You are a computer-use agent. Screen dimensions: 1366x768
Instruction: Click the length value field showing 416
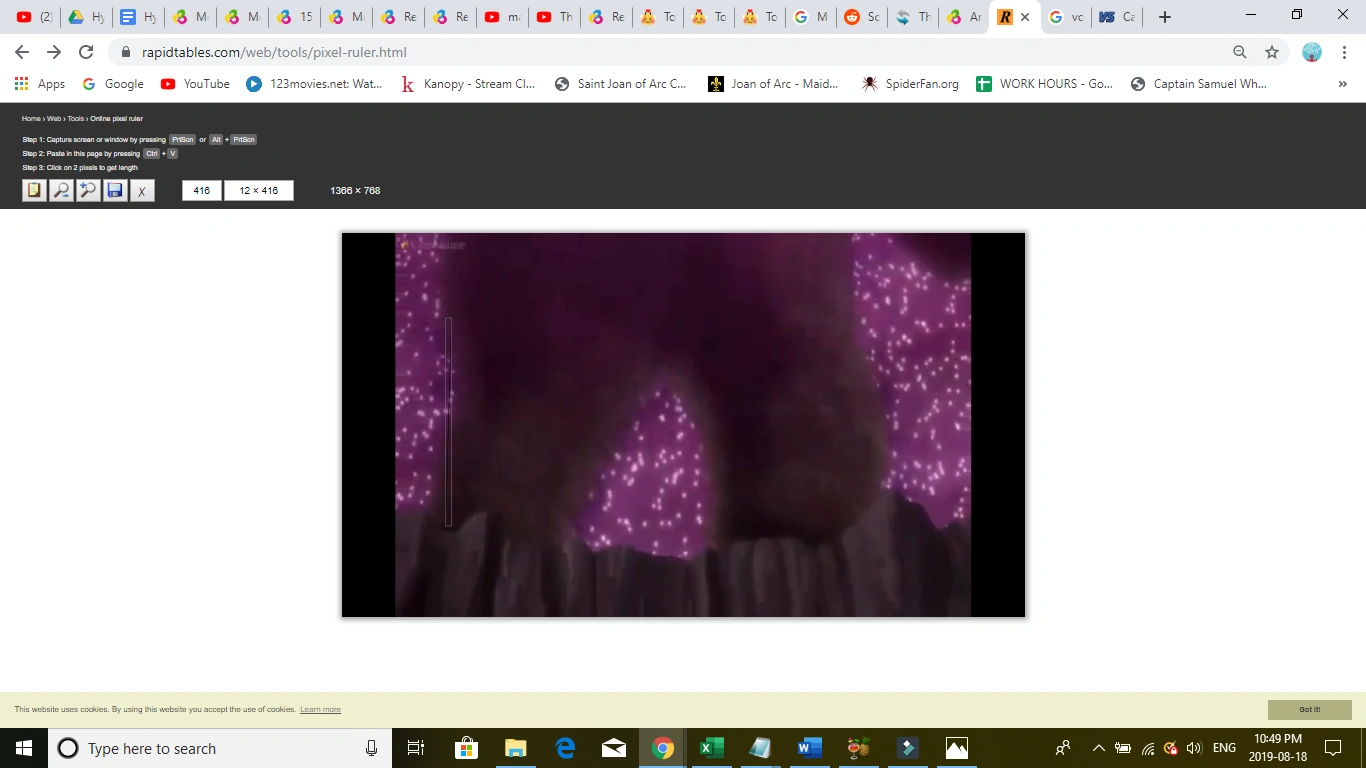[x=202, y=190]
